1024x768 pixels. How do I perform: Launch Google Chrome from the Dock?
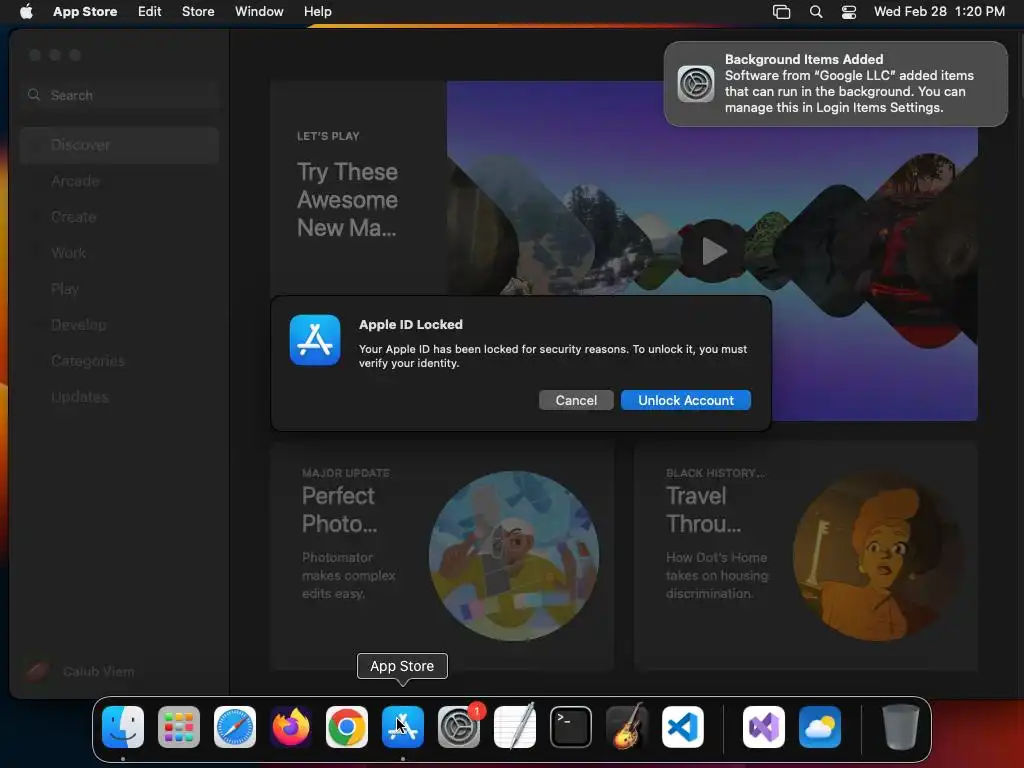[x=347, y=727]
